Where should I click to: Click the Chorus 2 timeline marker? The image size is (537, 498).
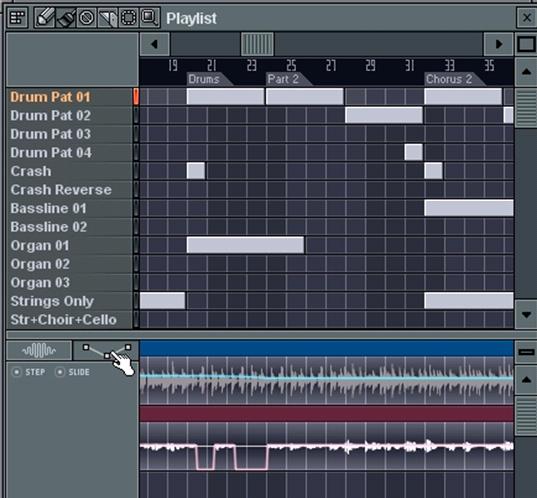click(454, 79)
